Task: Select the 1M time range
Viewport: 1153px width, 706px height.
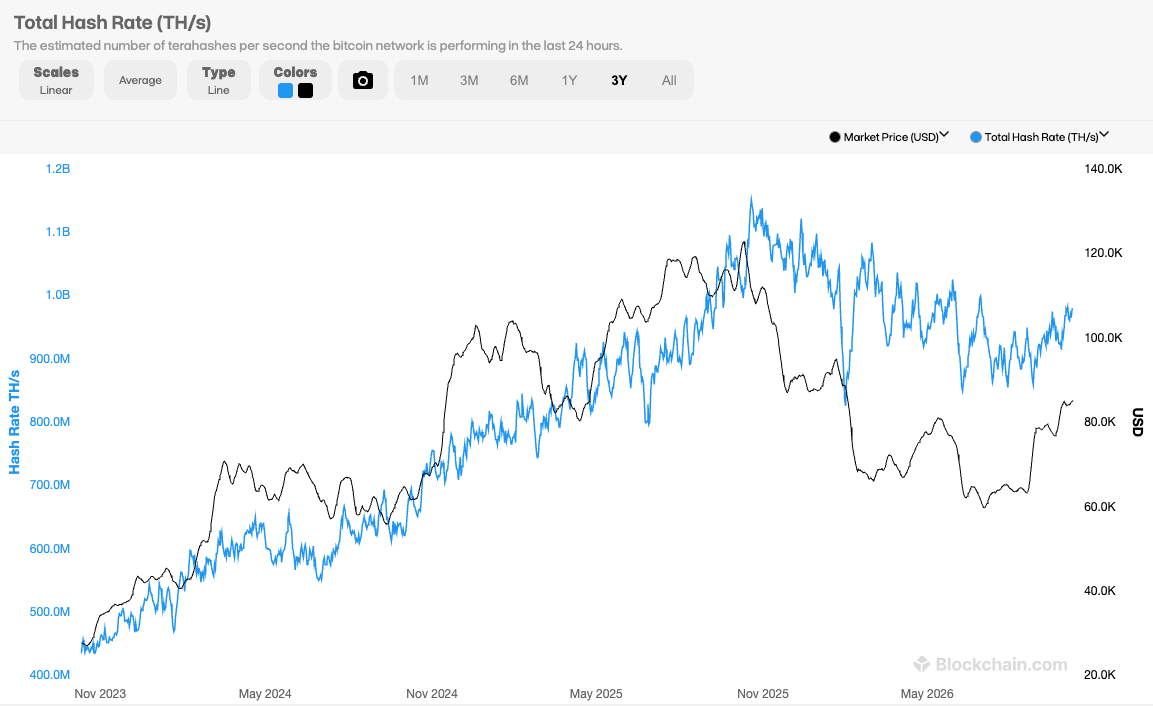Action: (x=419, y=80)
